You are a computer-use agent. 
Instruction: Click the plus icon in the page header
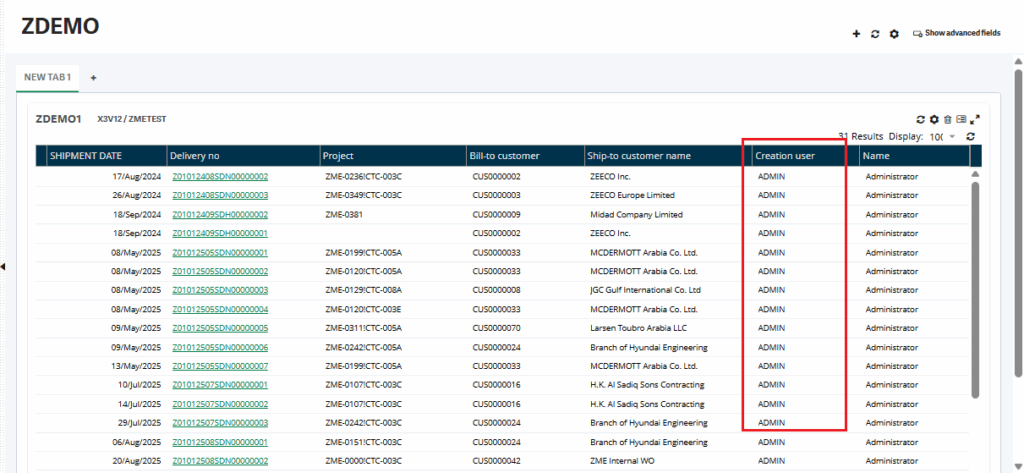[x=856, y=33]
